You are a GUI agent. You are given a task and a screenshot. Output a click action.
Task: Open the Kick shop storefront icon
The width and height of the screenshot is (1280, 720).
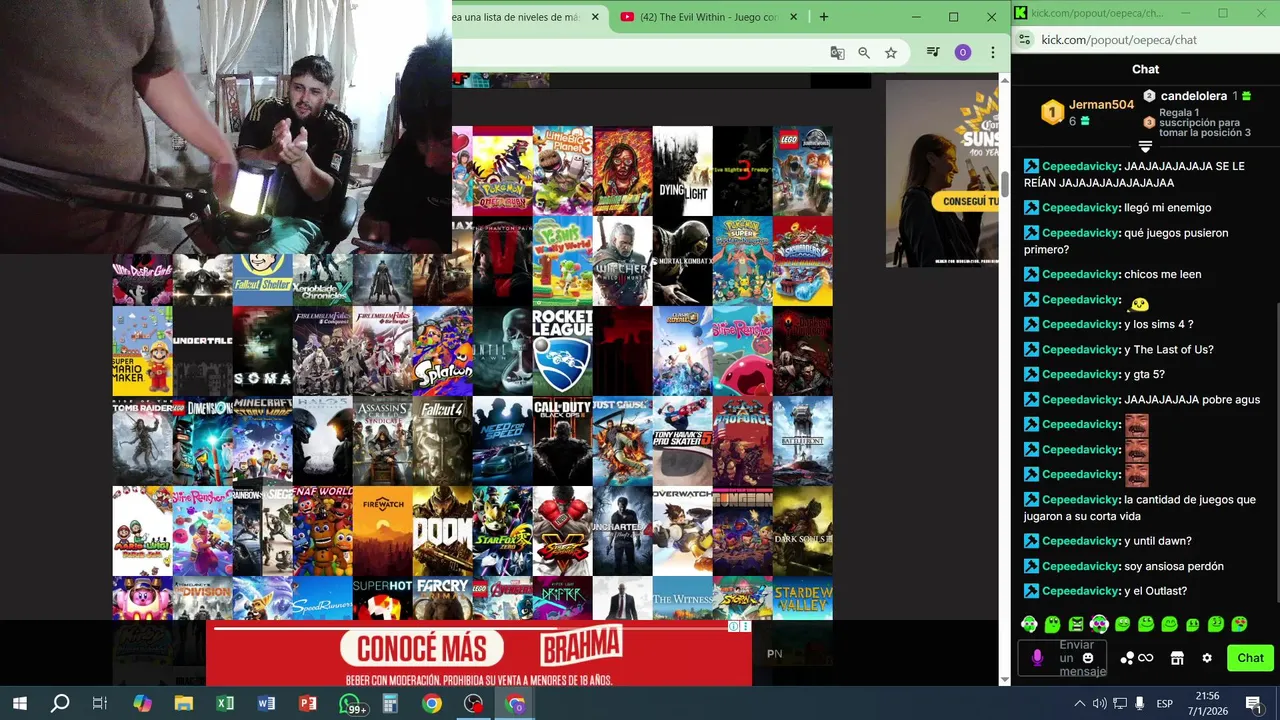click(x=1177, y=658)
